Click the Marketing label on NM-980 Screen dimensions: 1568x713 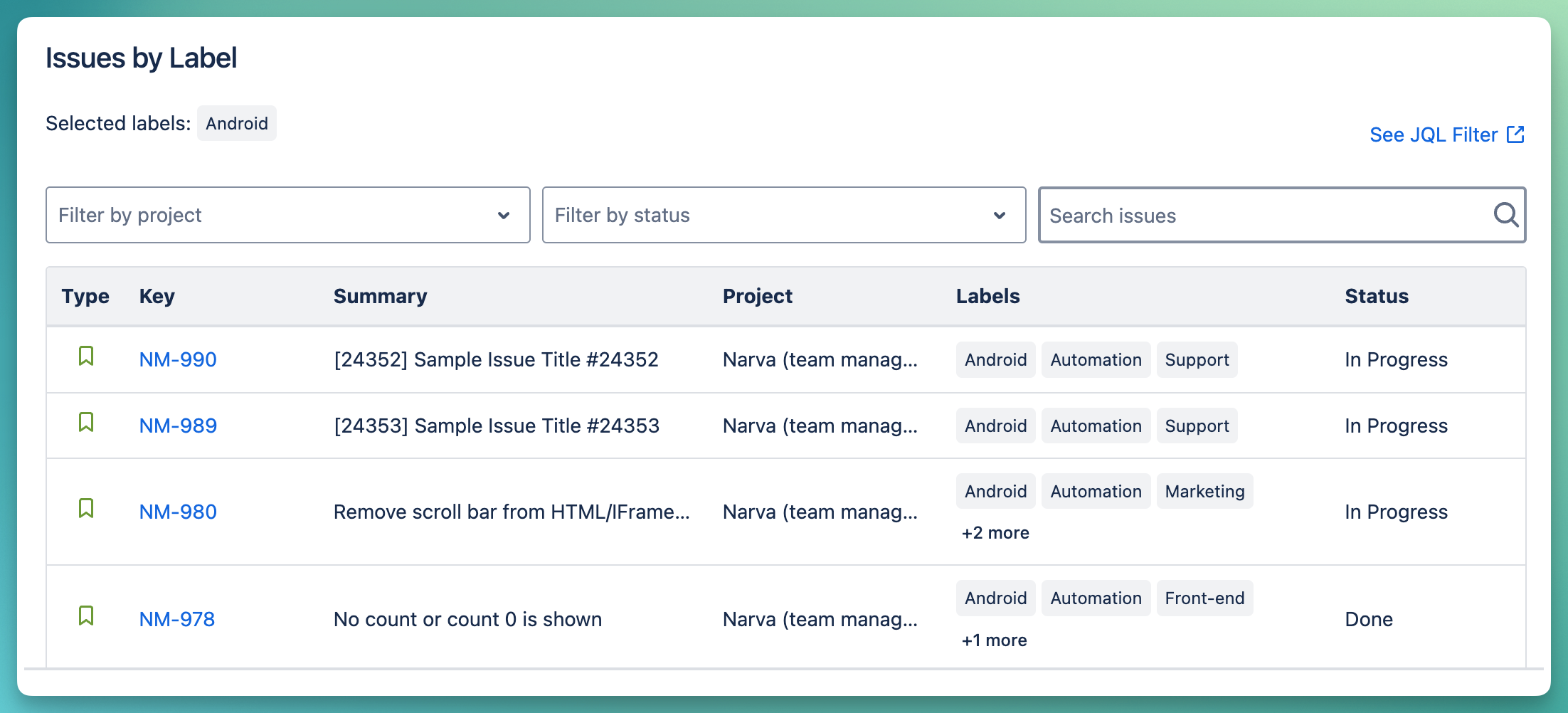click(1204, 491)
